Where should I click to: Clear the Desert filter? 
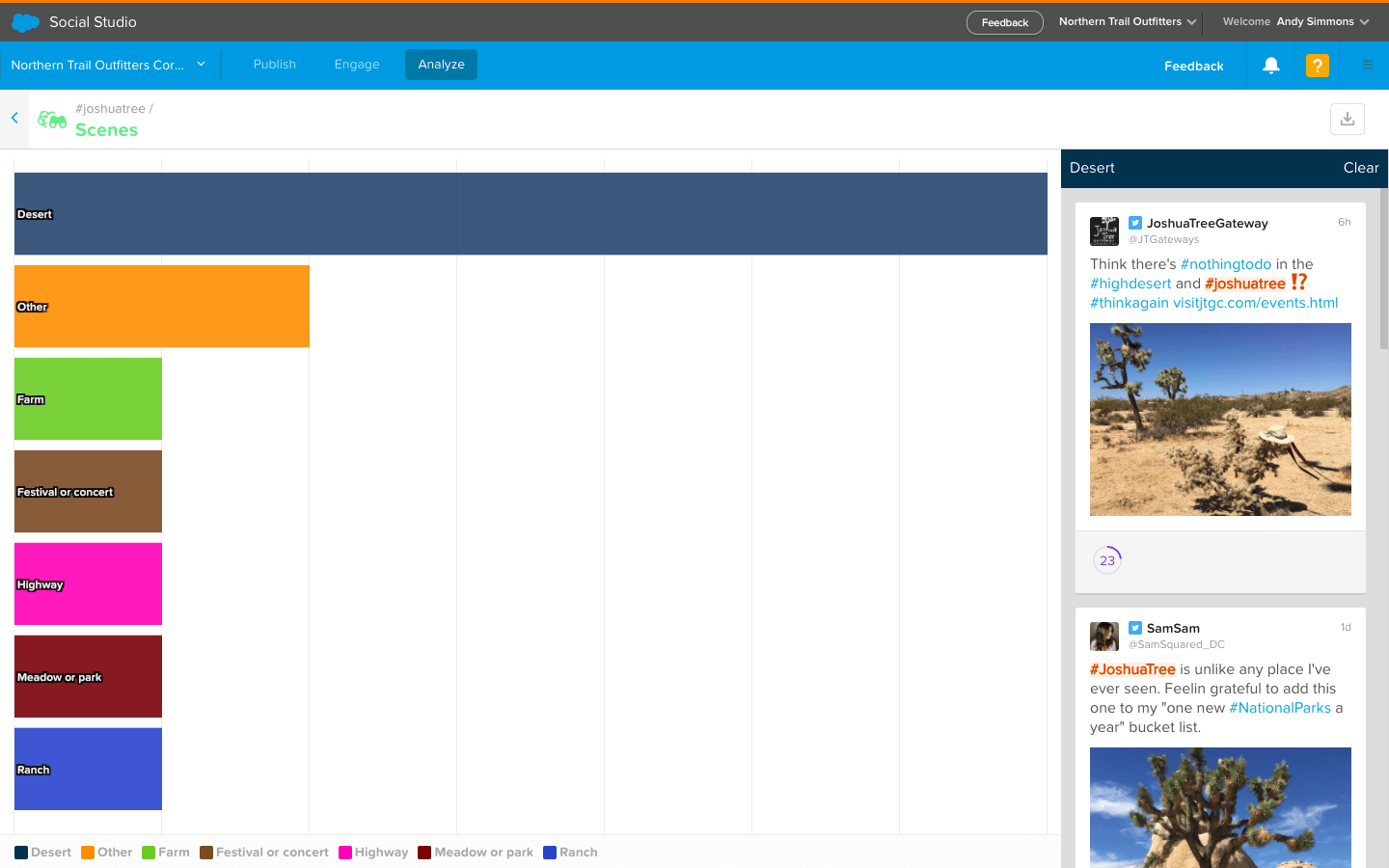point(1361,168)
